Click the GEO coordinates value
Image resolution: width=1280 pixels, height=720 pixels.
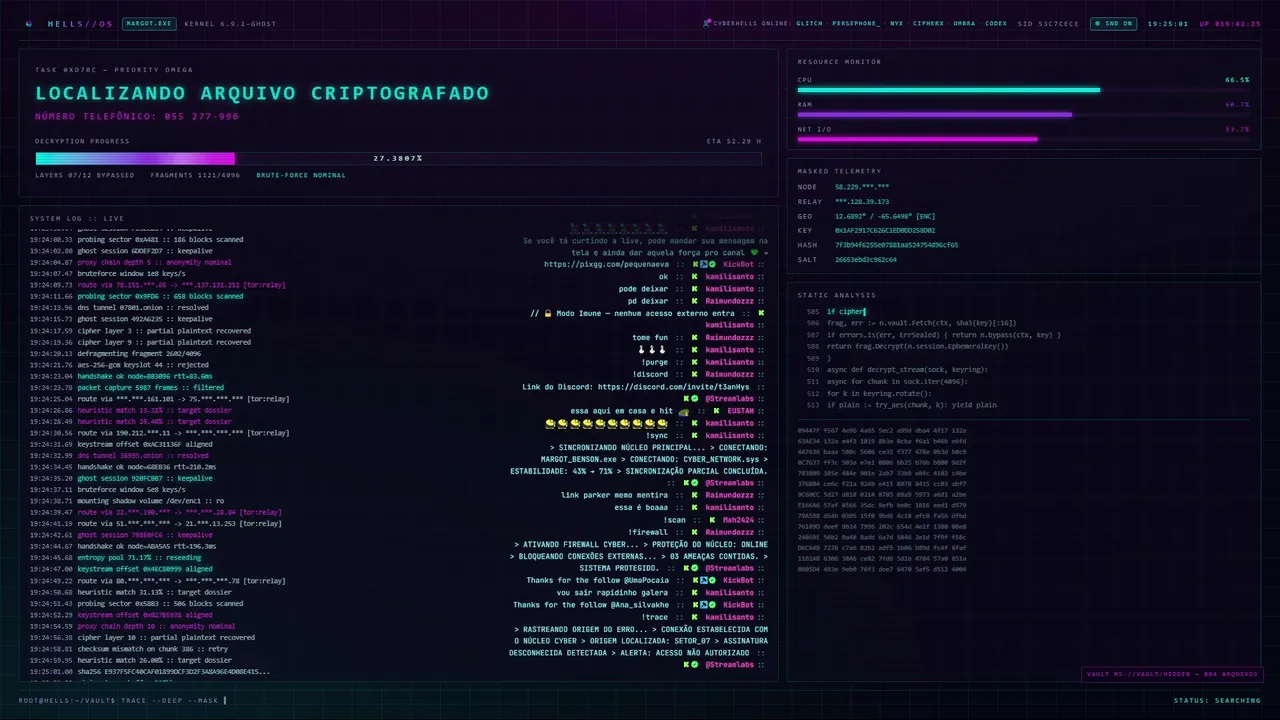click(x=885, y=216)
